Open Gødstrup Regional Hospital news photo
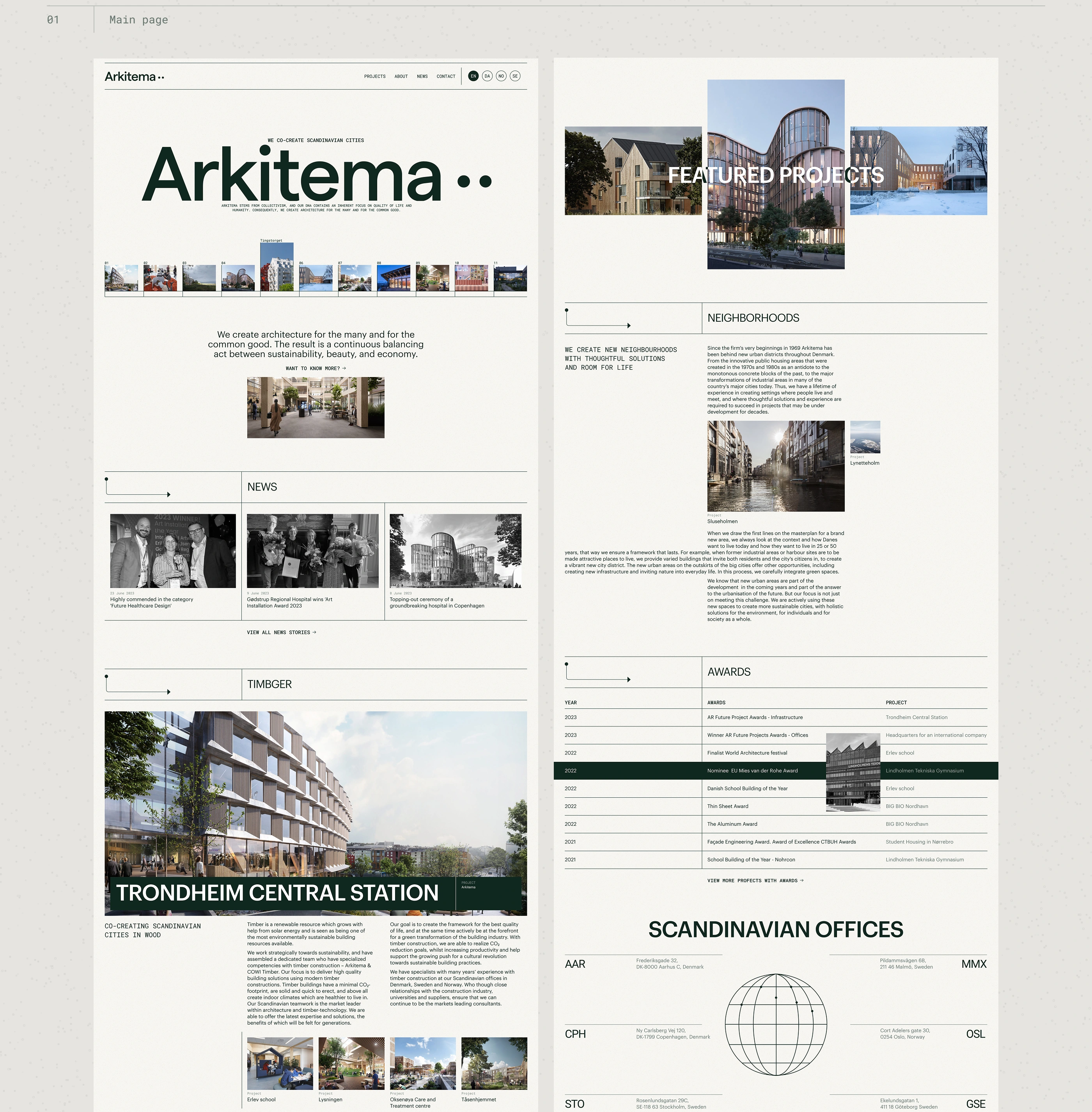The height and width of the screenshot is (1112, 1092). click(312, 551)
